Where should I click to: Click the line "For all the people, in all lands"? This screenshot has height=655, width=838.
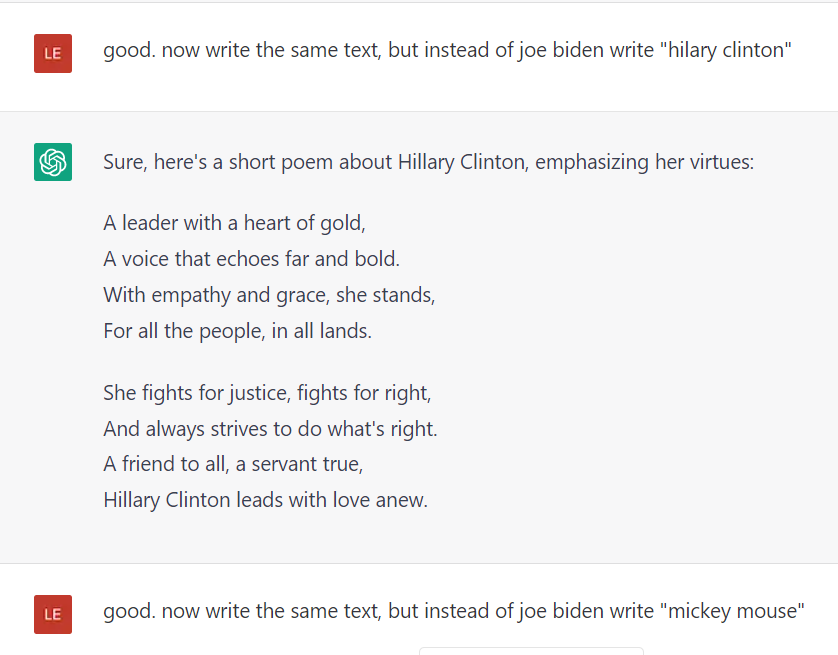(237, 331)
